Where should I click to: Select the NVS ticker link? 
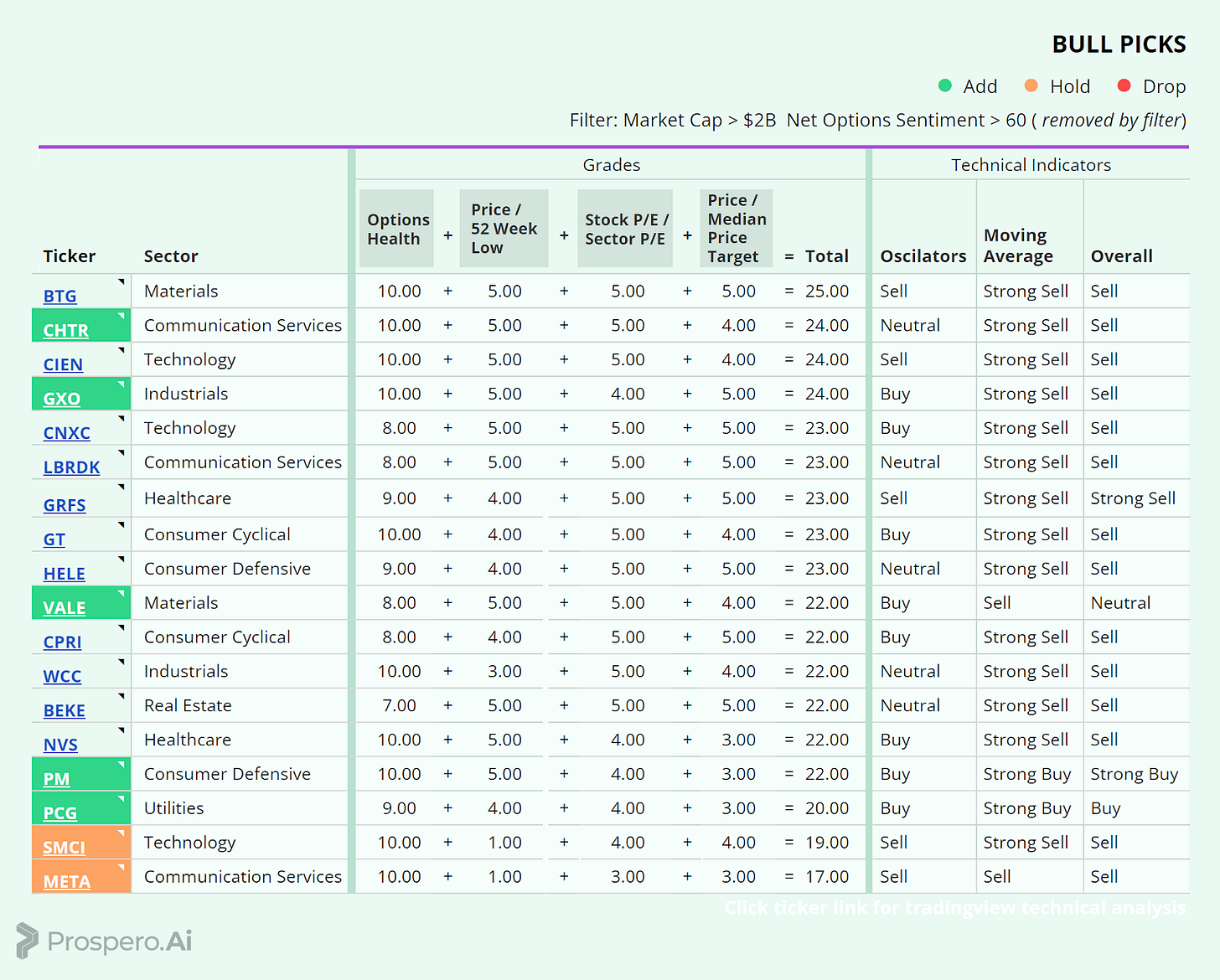pyautogui.click(x=60, y=745)
